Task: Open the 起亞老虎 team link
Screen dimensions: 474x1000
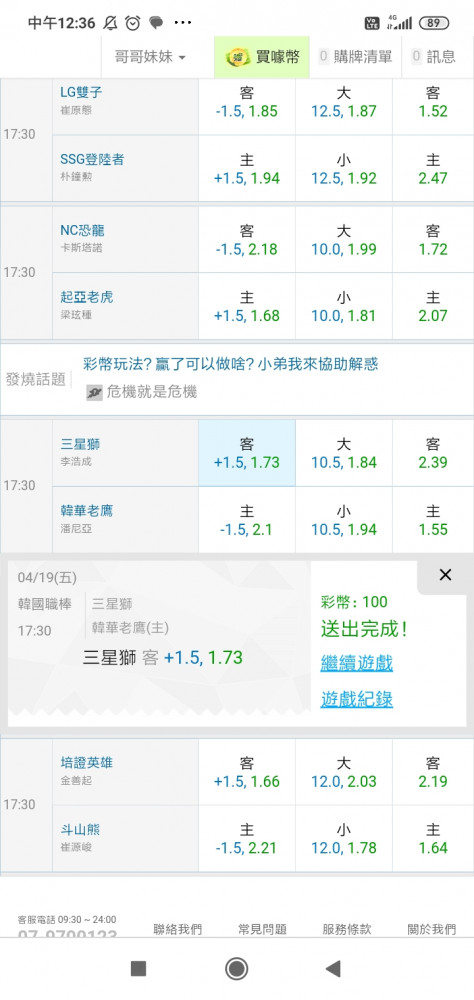Action: click(x=87, y=297)
